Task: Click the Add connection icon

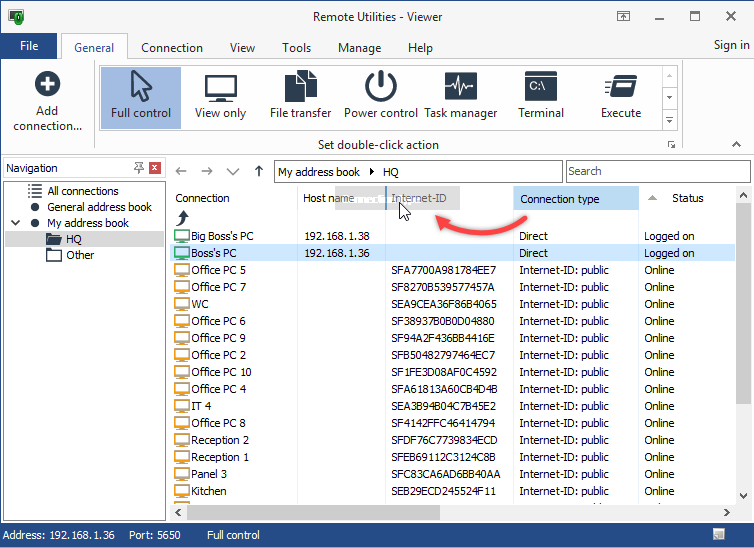Action: (x=47, y=84)
